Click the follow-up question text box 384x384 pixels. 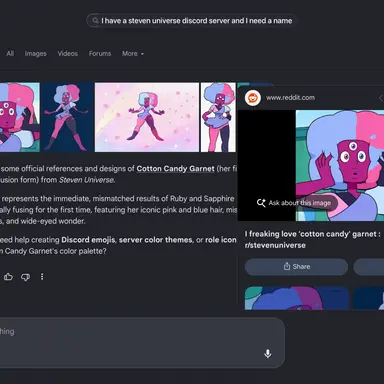pyautogui.click(x=142, y=343)
